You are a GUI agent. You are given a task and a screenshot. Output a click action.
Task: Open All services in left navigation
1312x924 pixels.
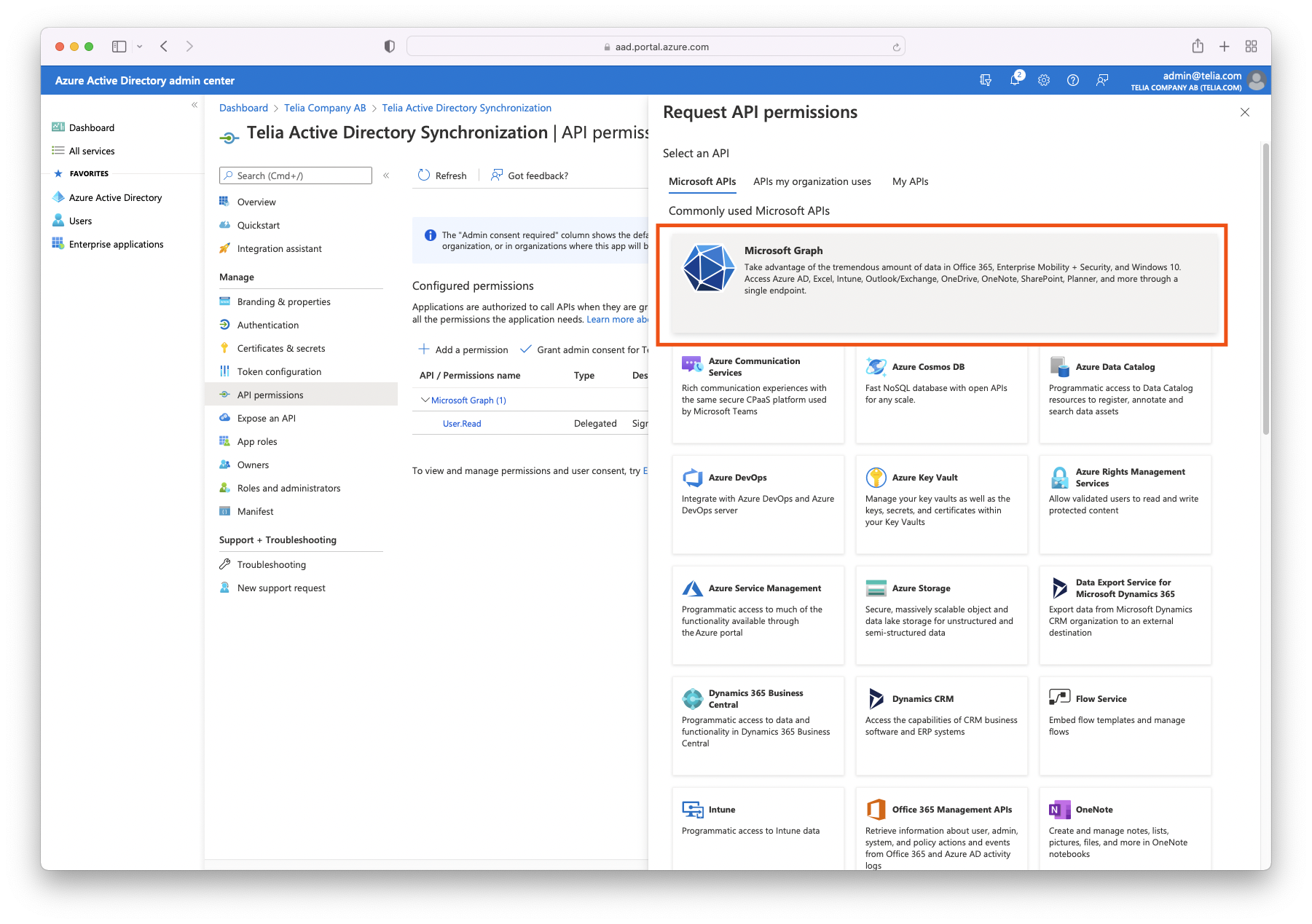click(x=92, y=151)
